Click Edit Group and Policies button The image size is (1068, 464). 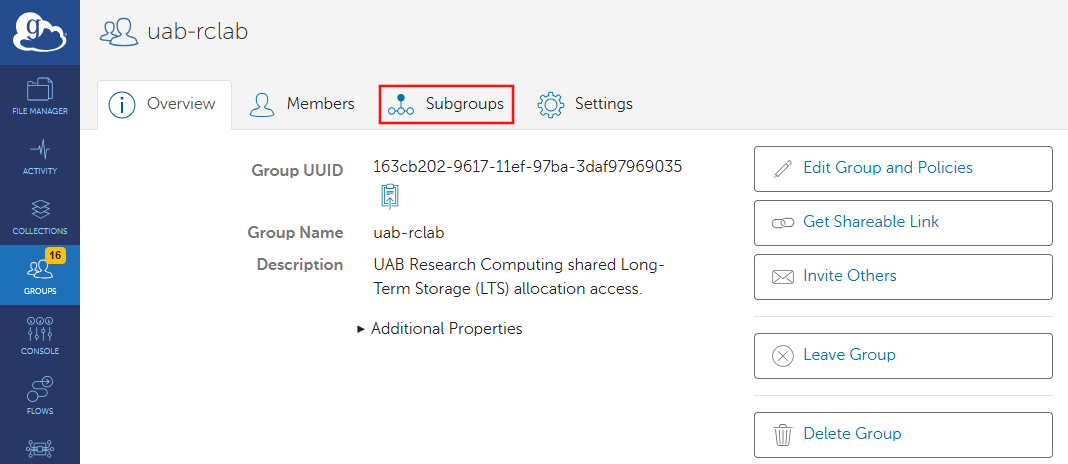pos(902,168)
